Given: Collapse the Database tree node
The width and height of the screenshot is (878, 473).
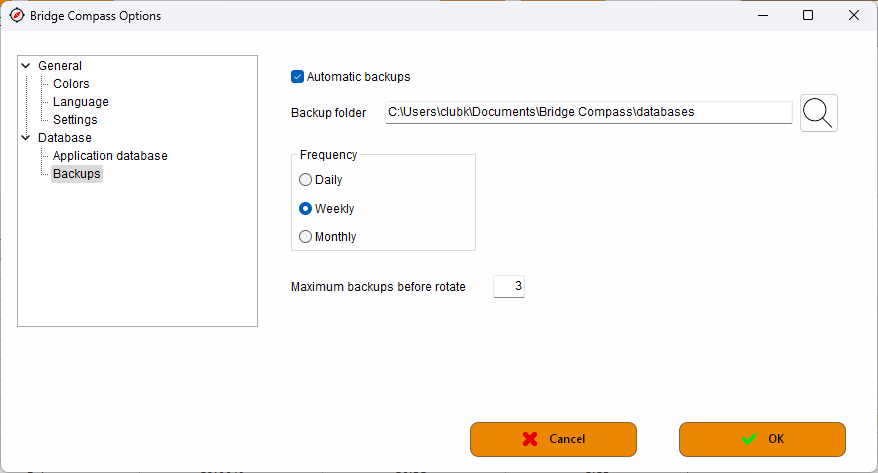Looking at the screenshot, I should coord(26,137).
